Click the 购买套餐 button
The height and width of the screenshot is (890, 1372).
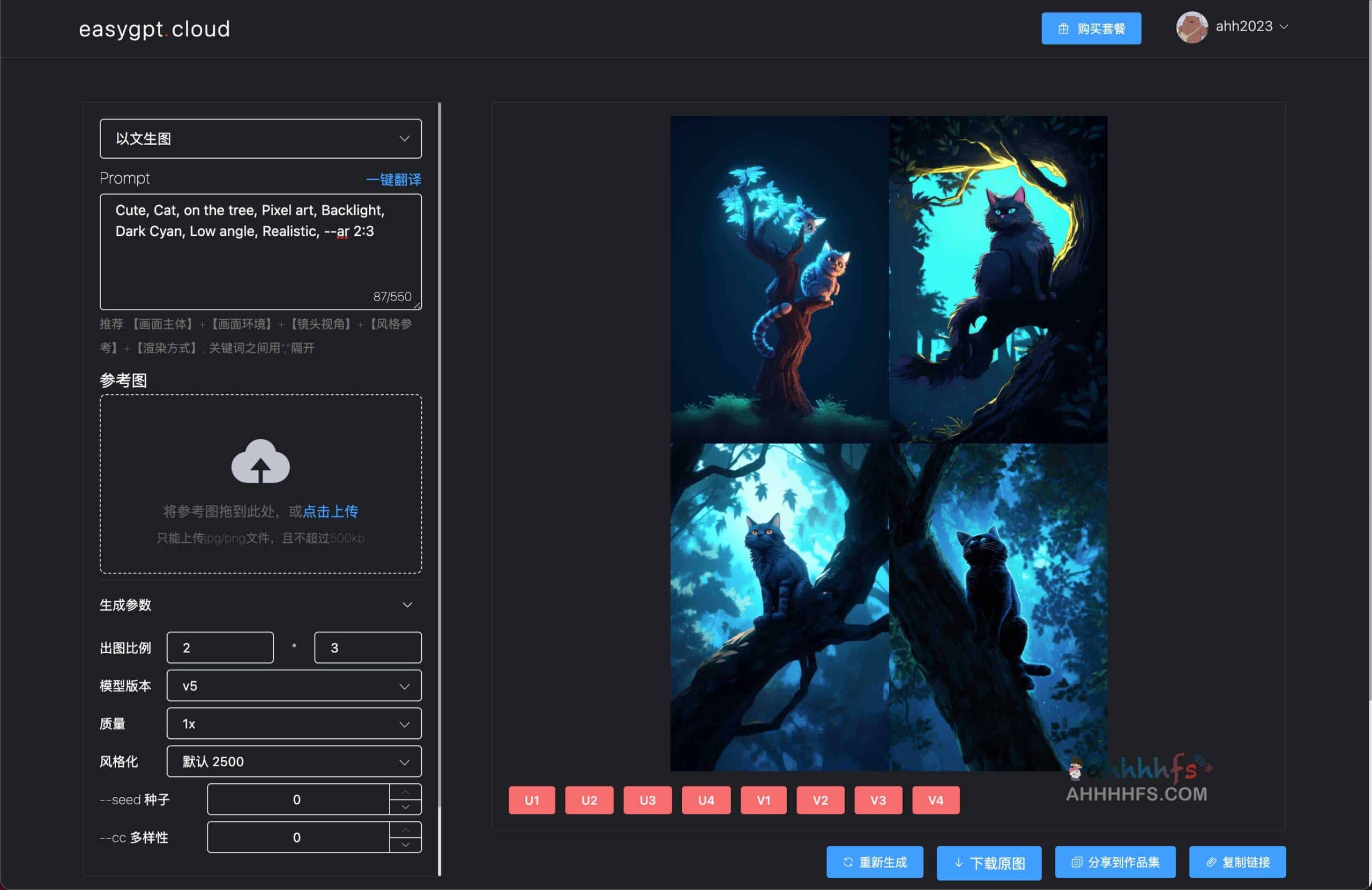[x=1091, y=28]
